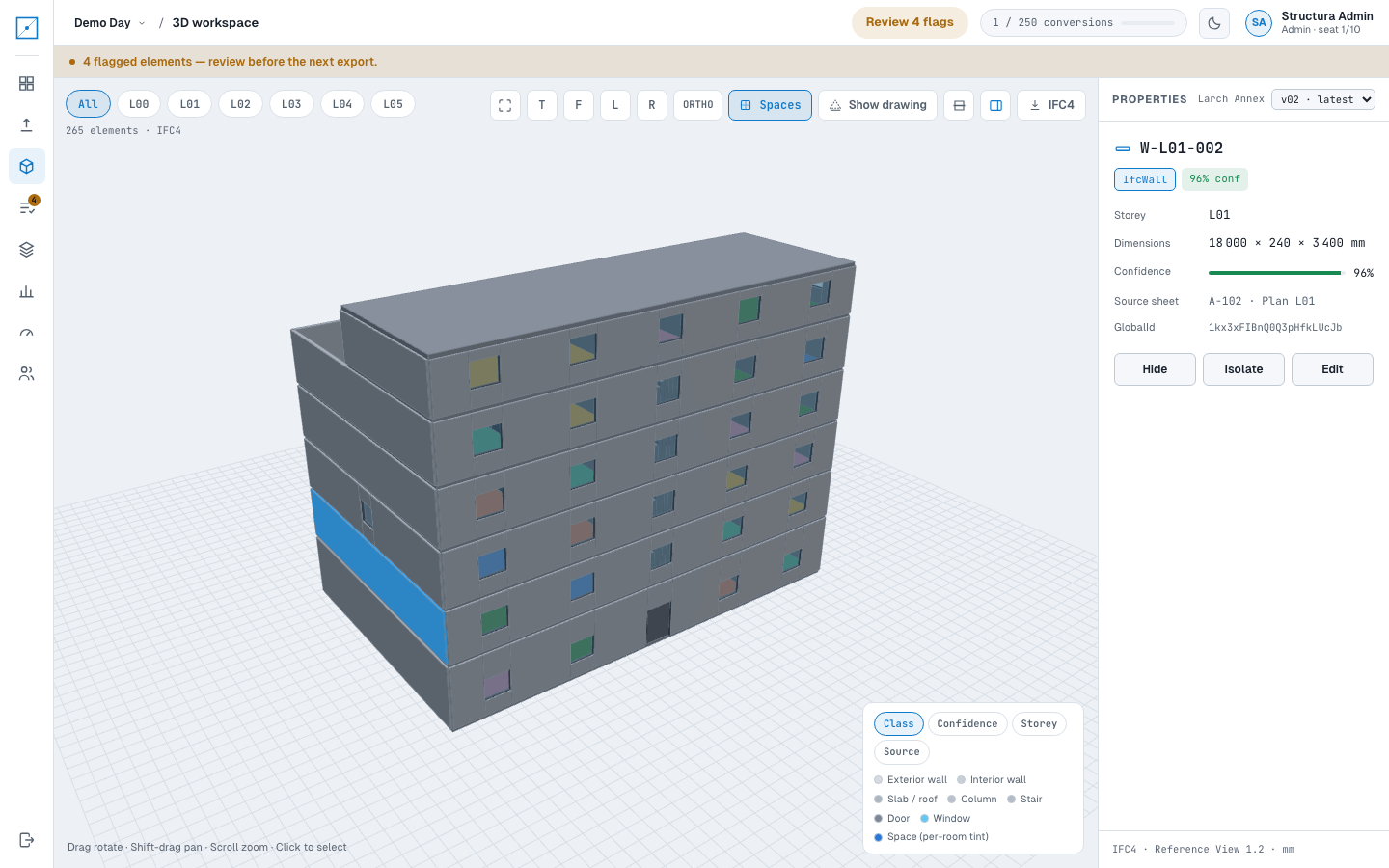1389x868 pixels.
Task: Click the 250 conversions usage meter
Action: coord(1083,23)
